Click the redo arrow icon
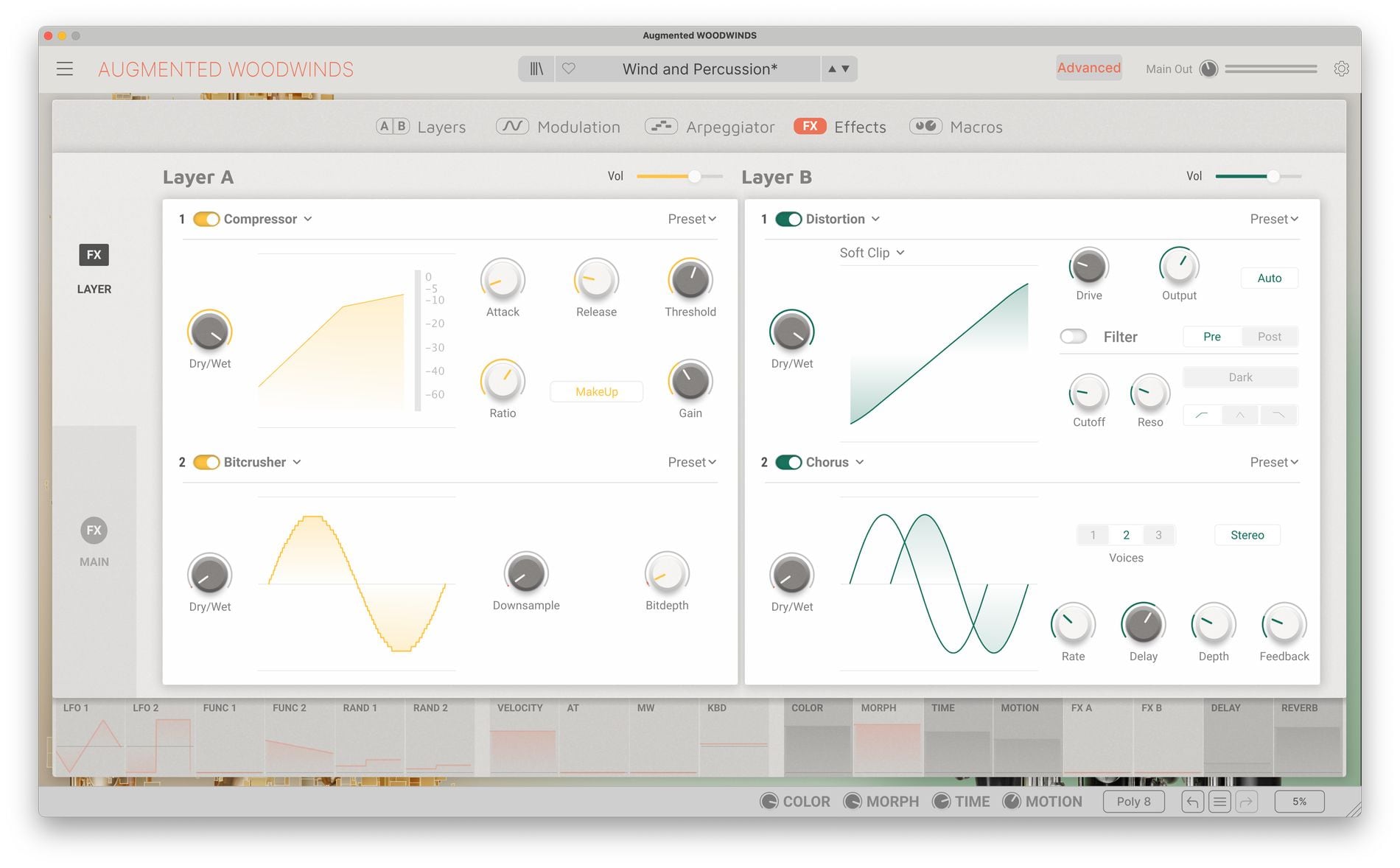The image size is (1400, 868). pyautogui.click(x=1247, y=802)
